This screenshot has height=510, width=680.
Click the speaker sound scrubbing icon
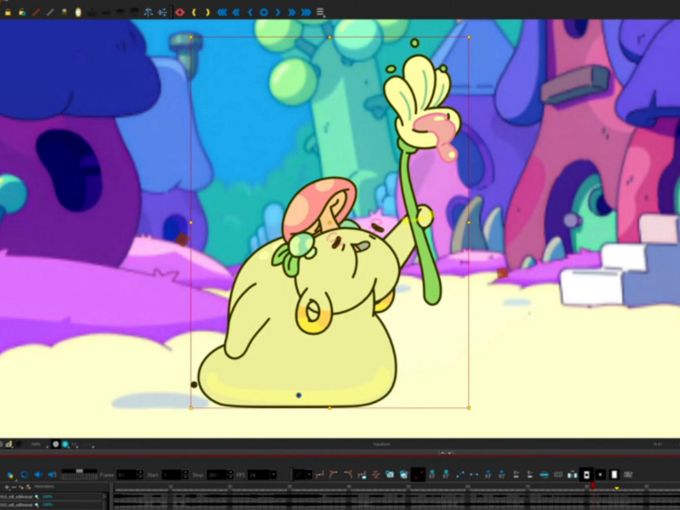click(52, 474)
